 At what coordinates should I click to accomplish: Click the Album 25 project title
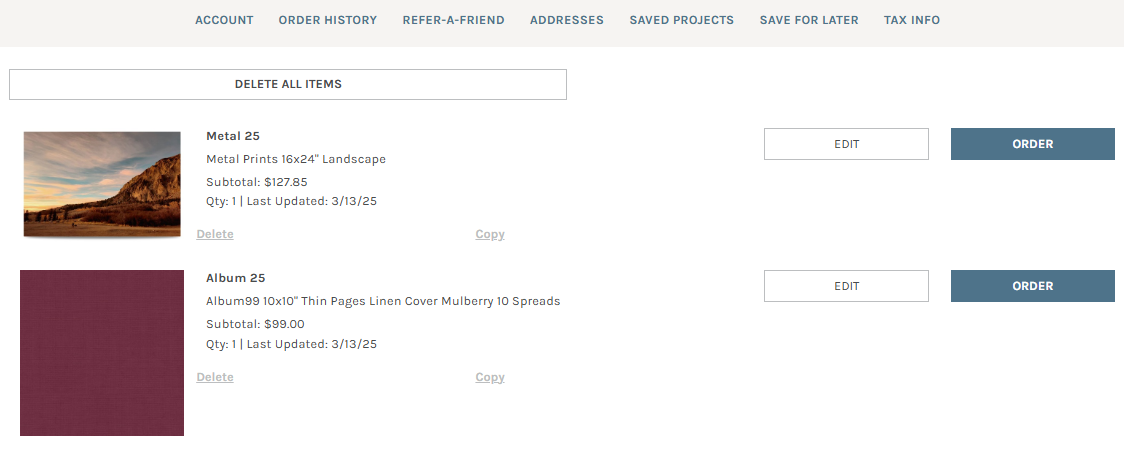coord(235,278)
